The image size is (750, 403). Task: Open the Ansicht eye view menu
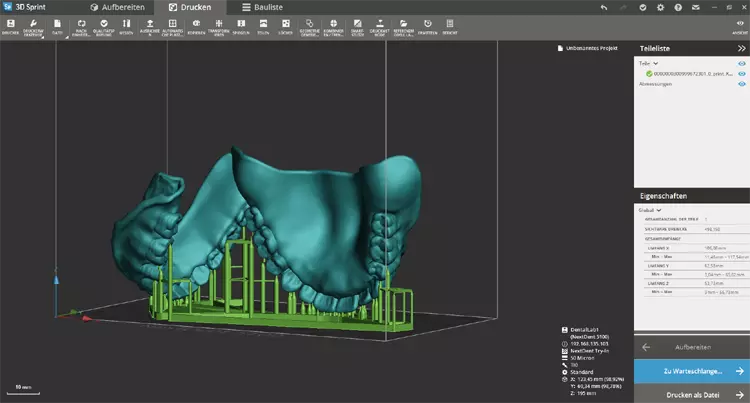740,23
